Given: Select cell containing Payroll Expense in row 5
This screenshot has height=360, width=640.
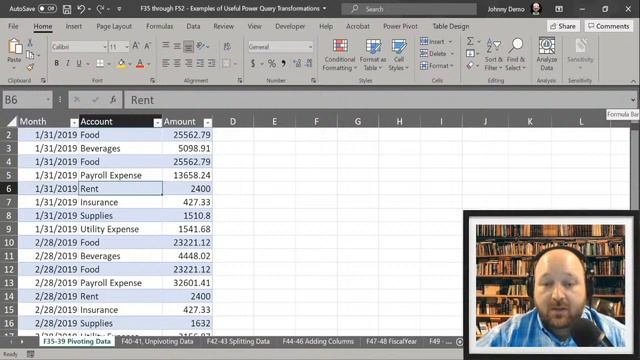Looking at the screenshot, I should [120, 175].
